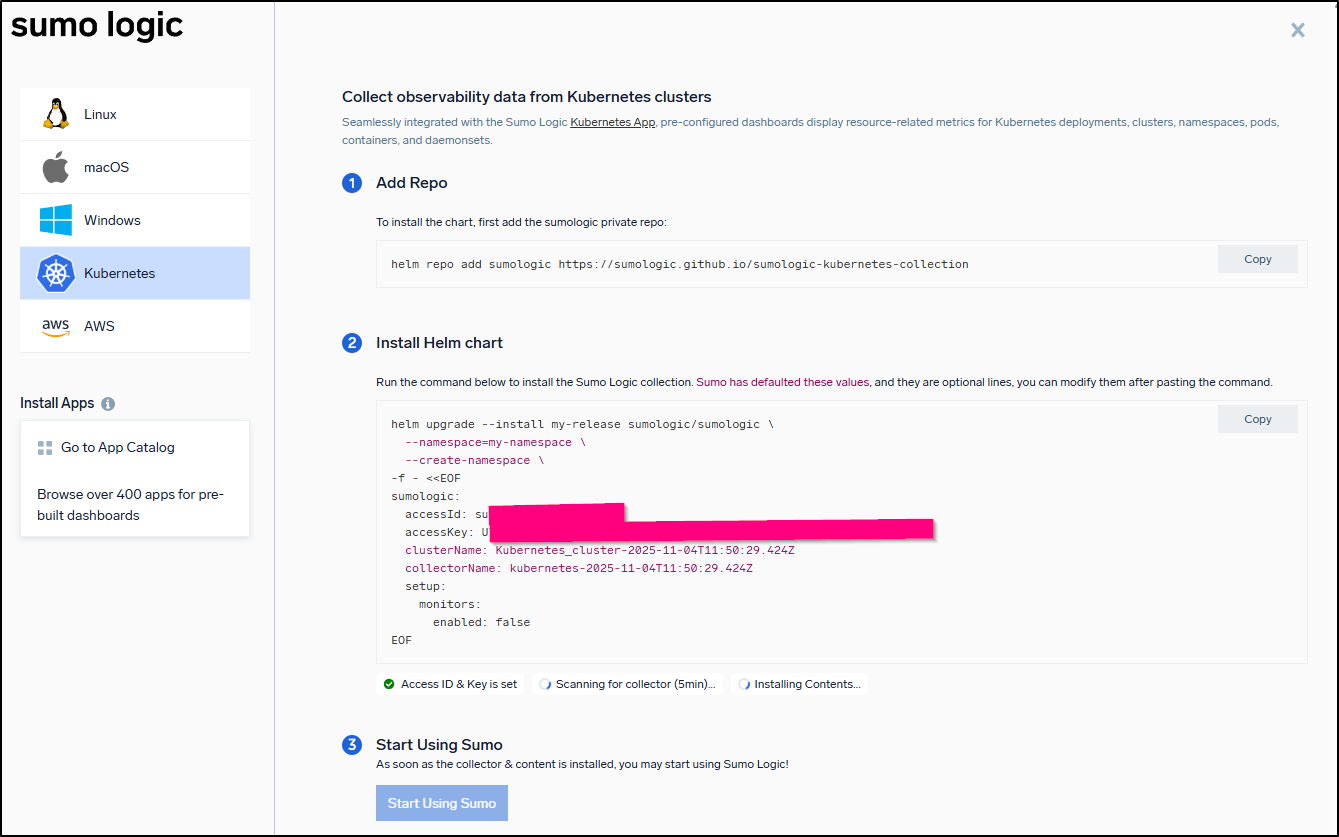
Task: Click the AWS logo icon
Action: point(56,326)
